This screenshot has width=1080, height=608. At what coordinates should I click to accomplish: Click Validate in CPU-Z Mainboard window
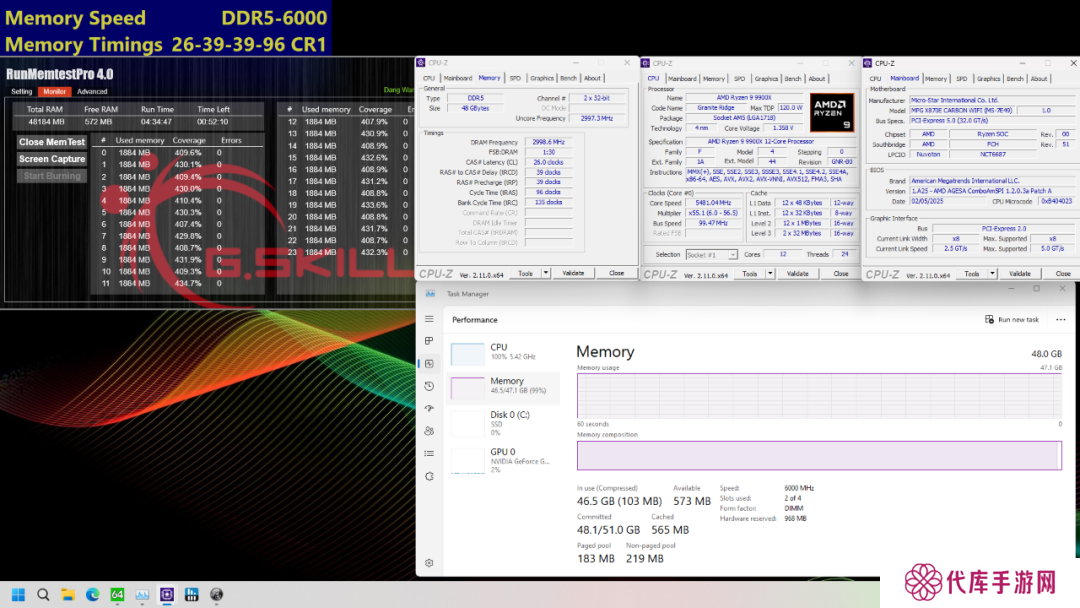tap(1020, 274)
